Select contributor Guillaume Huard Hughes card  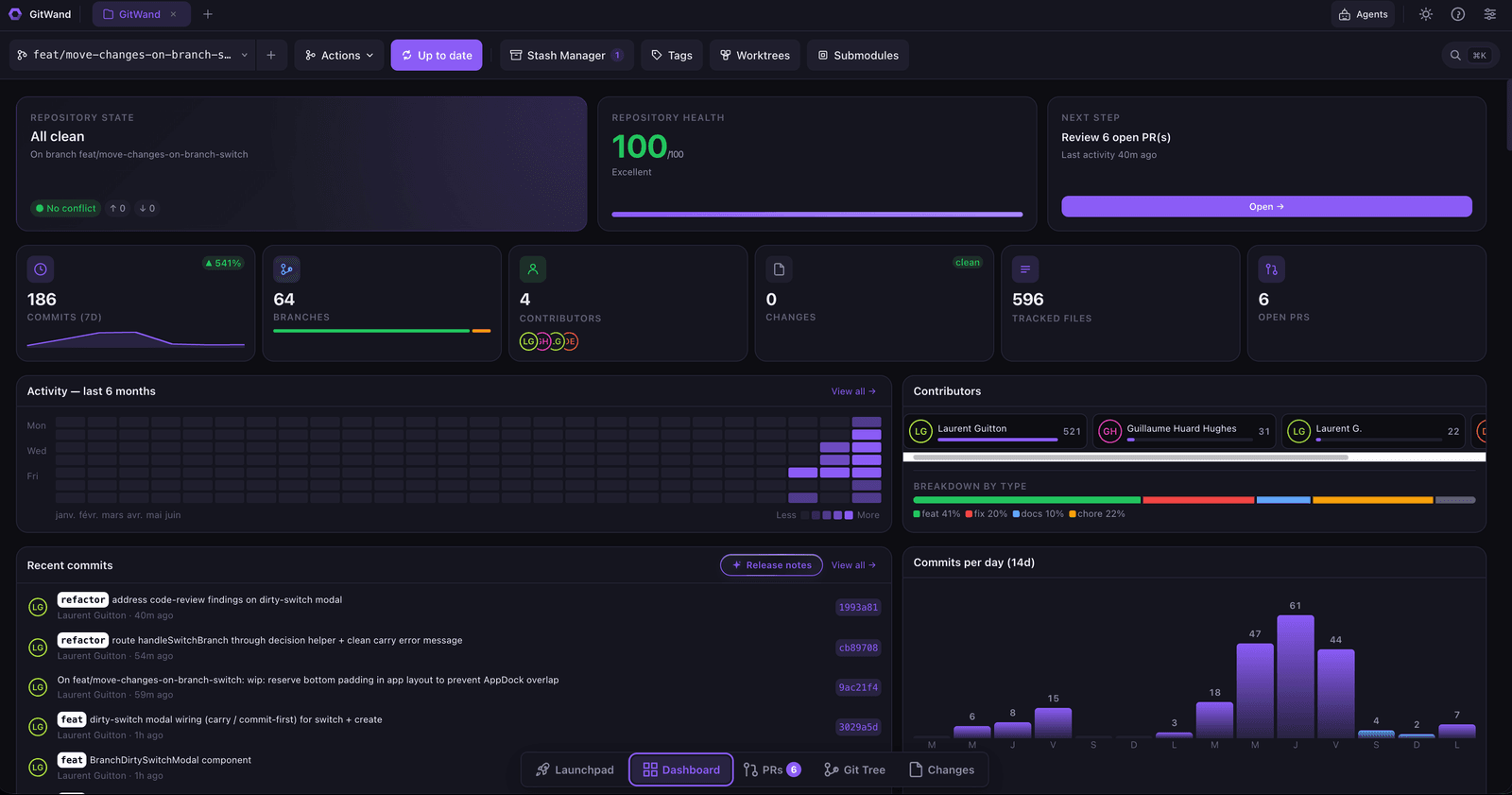click(x=1185, y=431)
